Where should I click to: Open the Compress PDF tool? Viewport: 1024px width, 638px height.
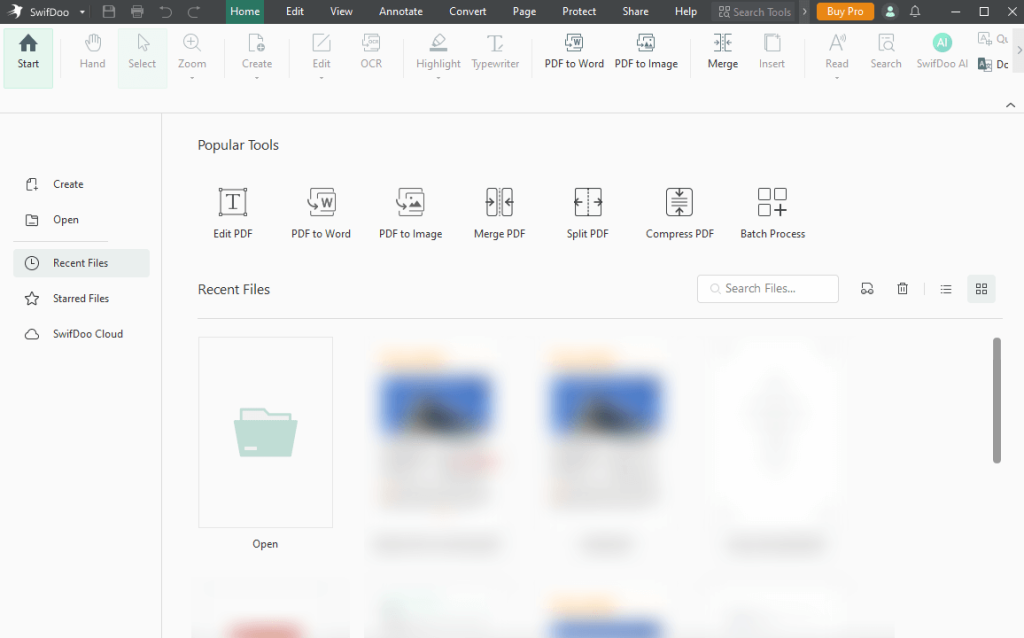click(679, 210)
